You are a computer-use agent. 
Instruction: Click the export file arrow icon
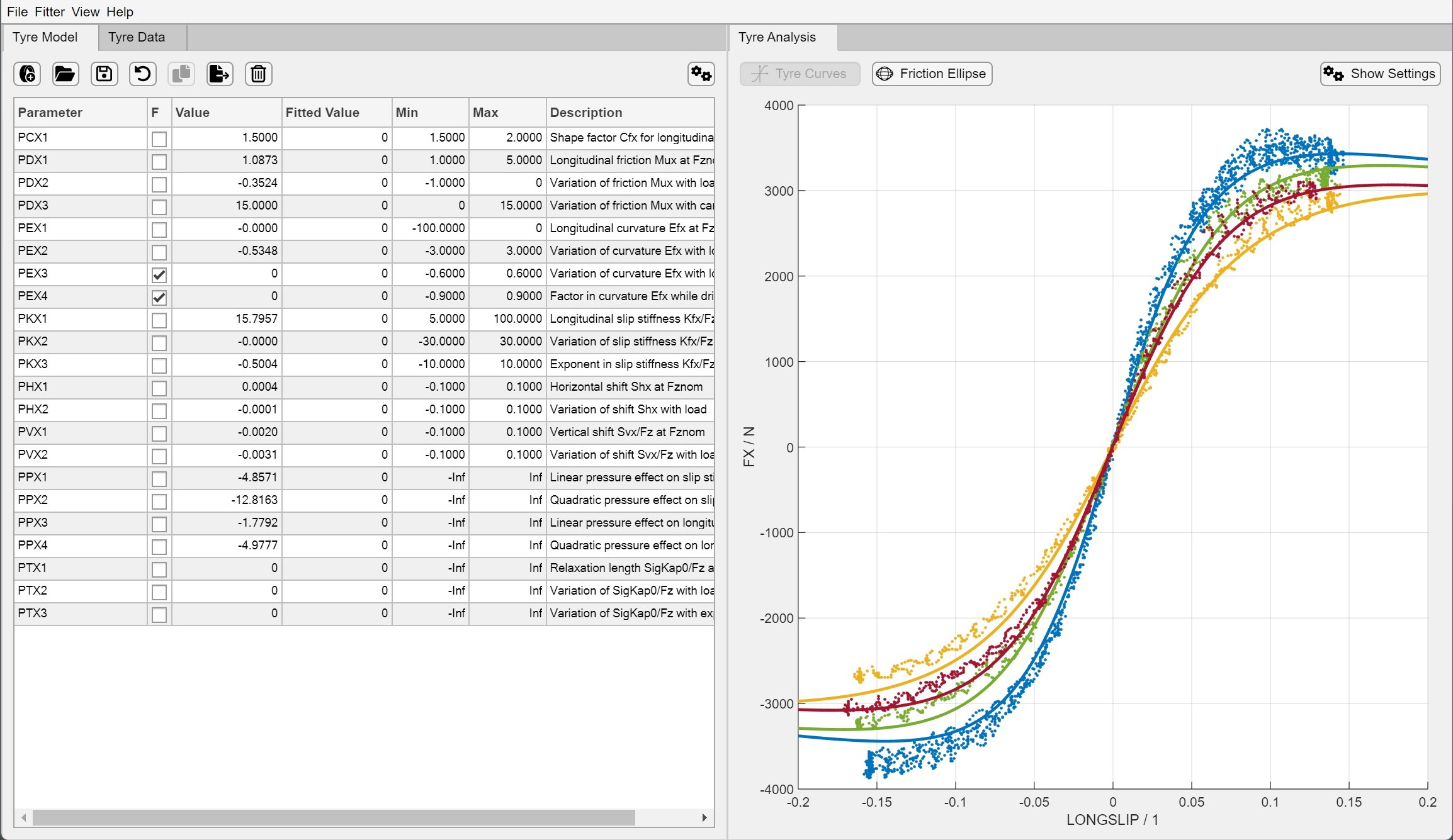pos(220,74)
